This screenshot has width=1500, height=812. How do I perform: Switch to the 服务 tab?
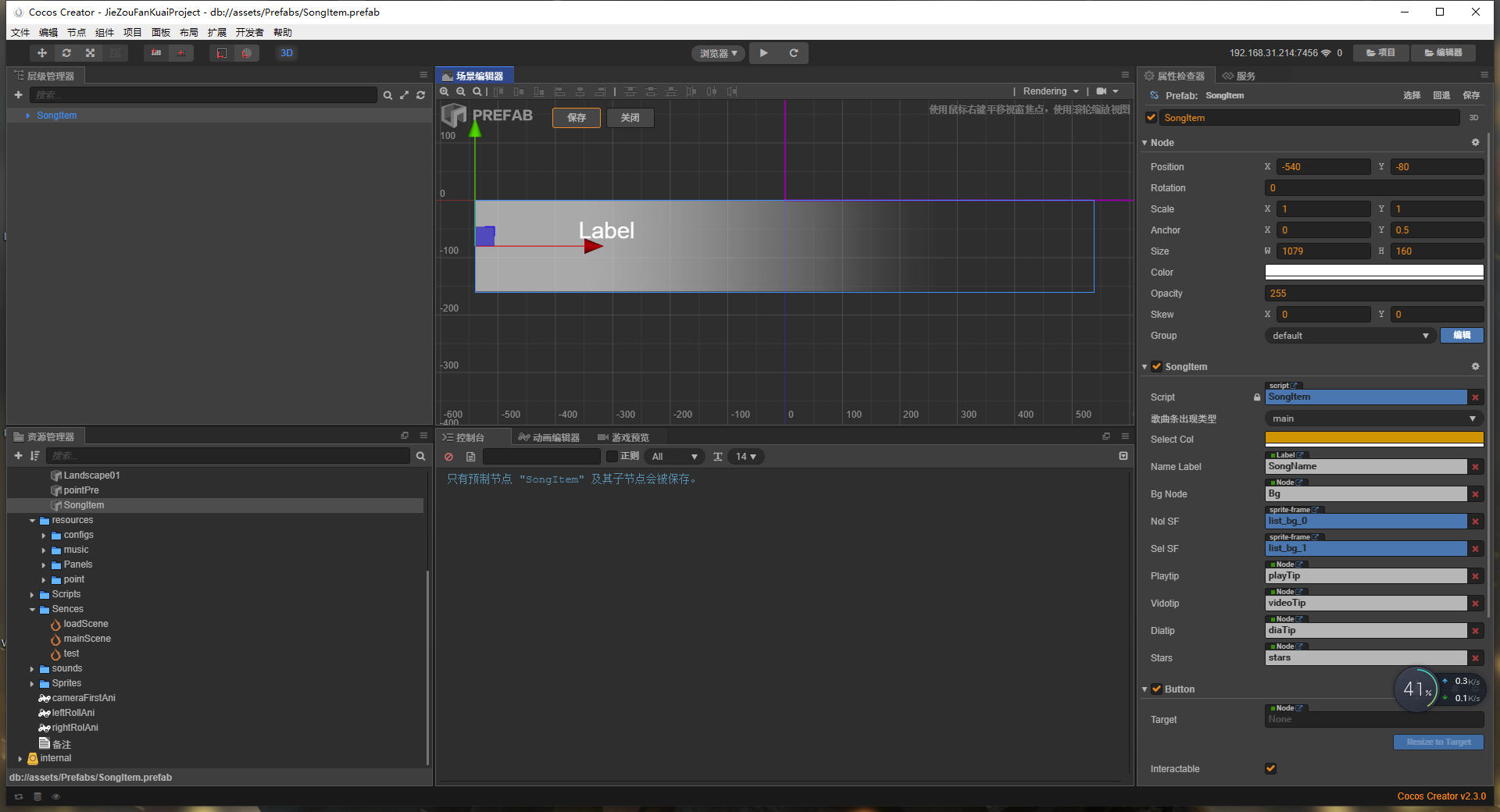[x=1239, y=76]
